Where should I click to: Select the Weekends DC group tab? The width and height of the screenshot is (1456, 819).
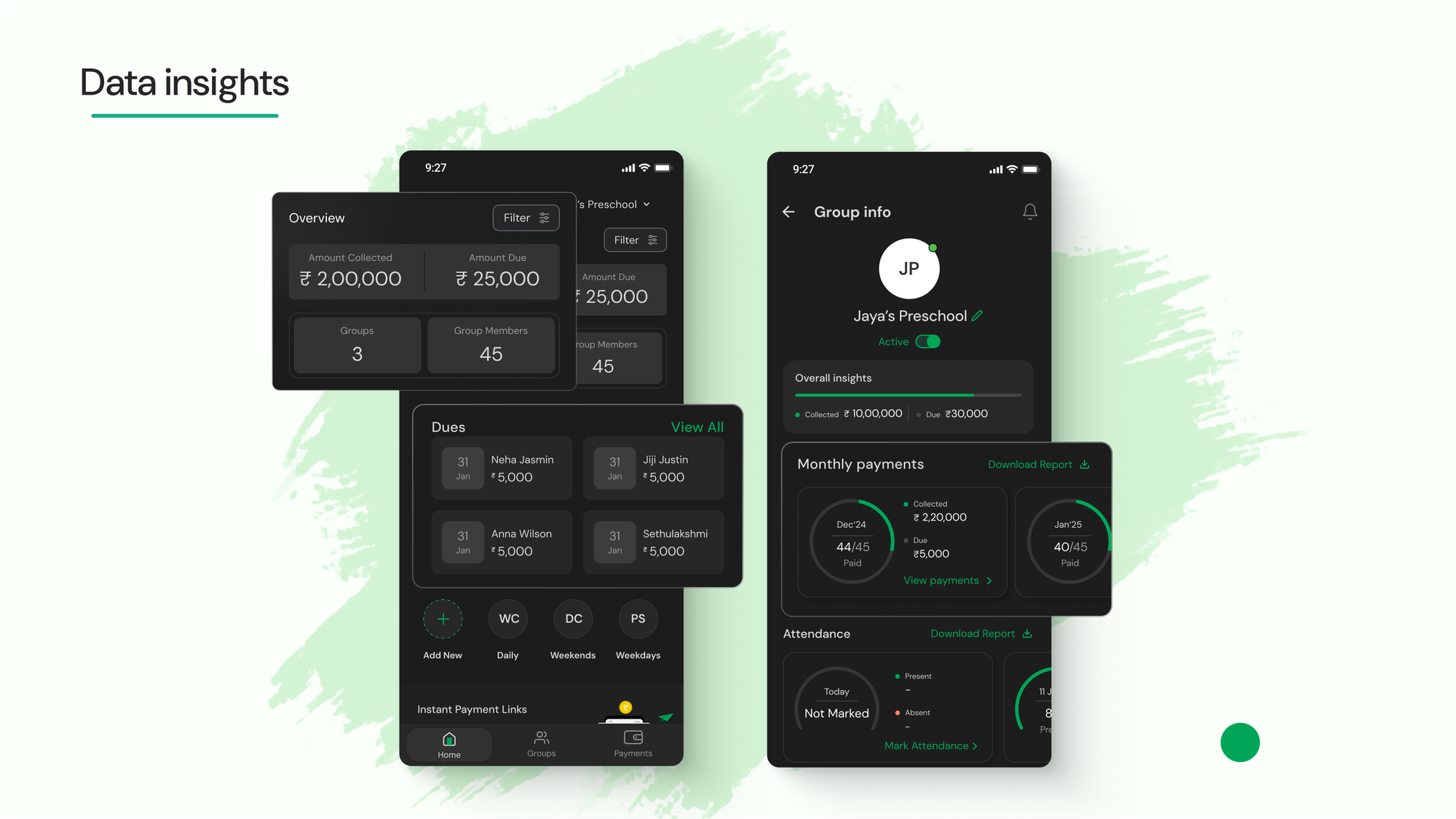point(572,618)
